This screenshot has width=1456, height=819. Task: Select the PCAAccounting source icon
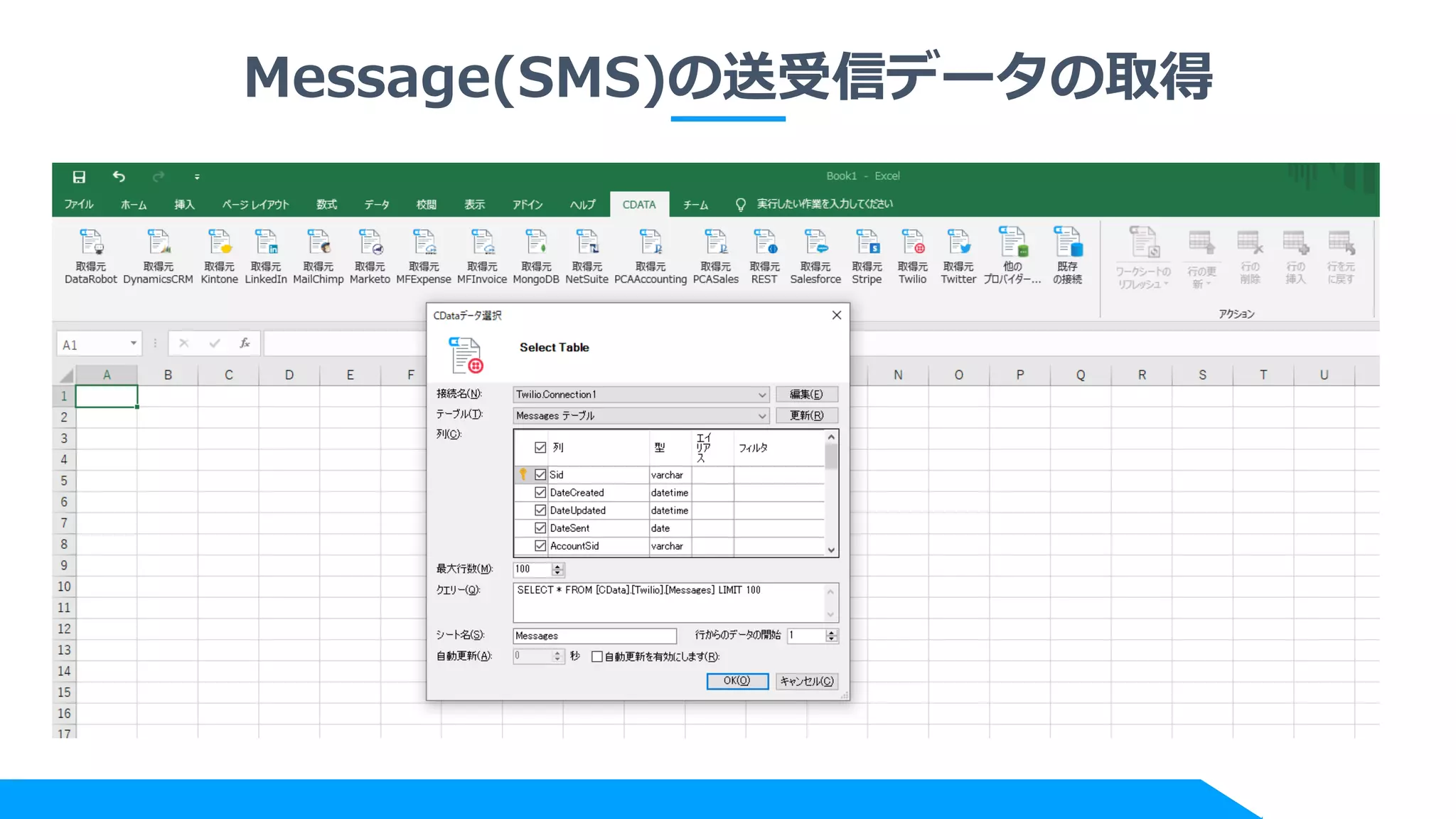click(x=651, y=256)
